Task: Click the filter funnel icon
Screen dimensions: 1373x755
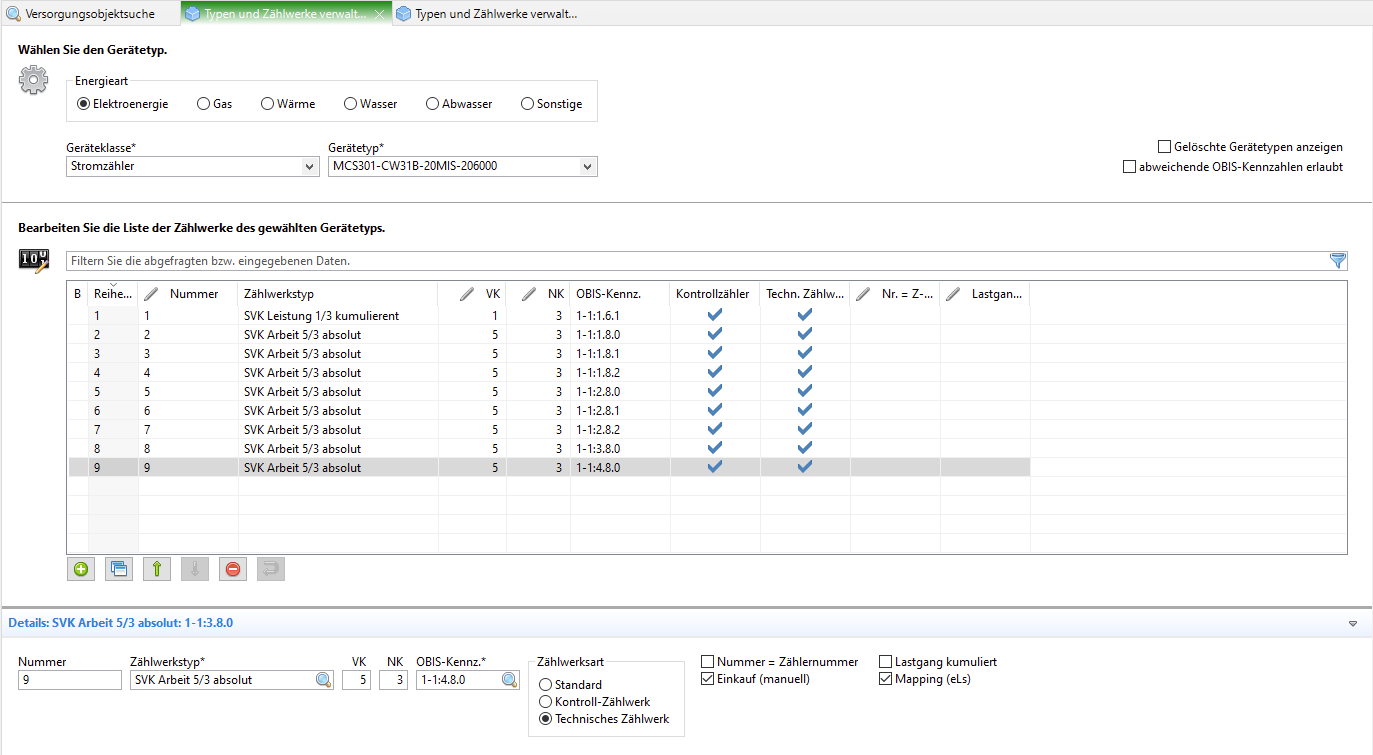Action: click(1338, 261)
